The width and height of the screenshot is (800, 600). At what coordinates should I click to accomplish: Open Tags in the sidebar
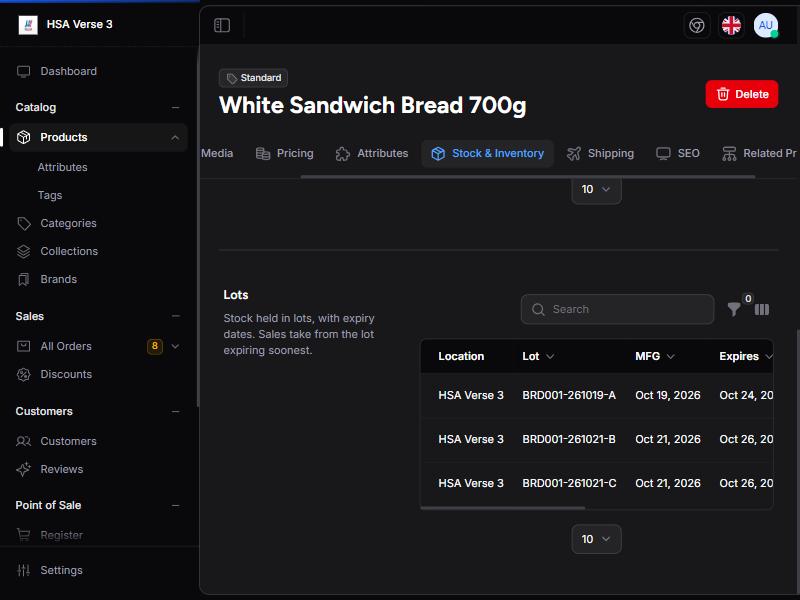click(x=50, y=195)
